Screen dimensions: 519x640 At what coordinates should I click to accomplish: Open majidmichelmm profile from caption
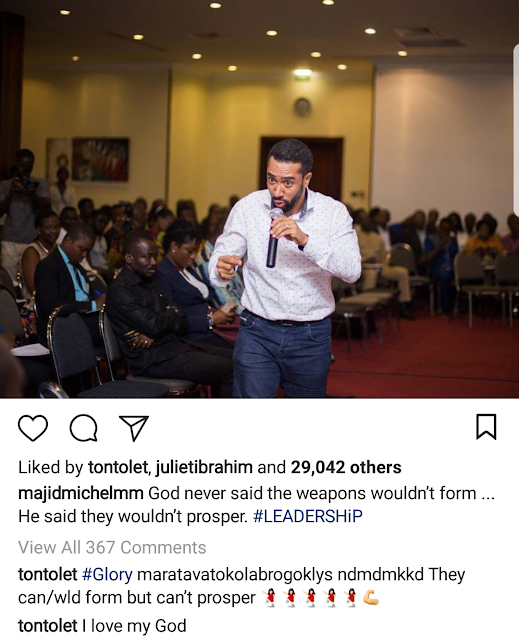coord(81,493)
